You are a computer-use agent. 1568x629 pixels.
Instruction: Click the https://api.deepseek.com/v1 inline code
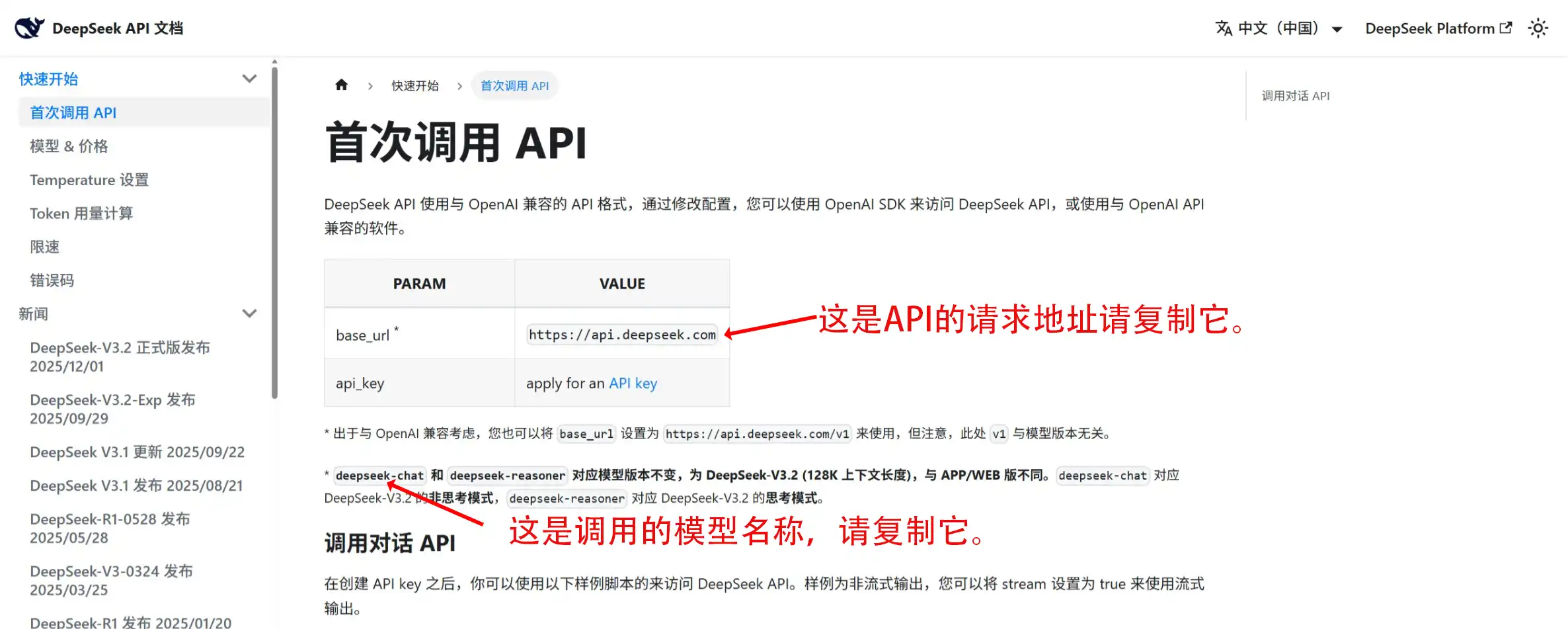click(757, 434)
